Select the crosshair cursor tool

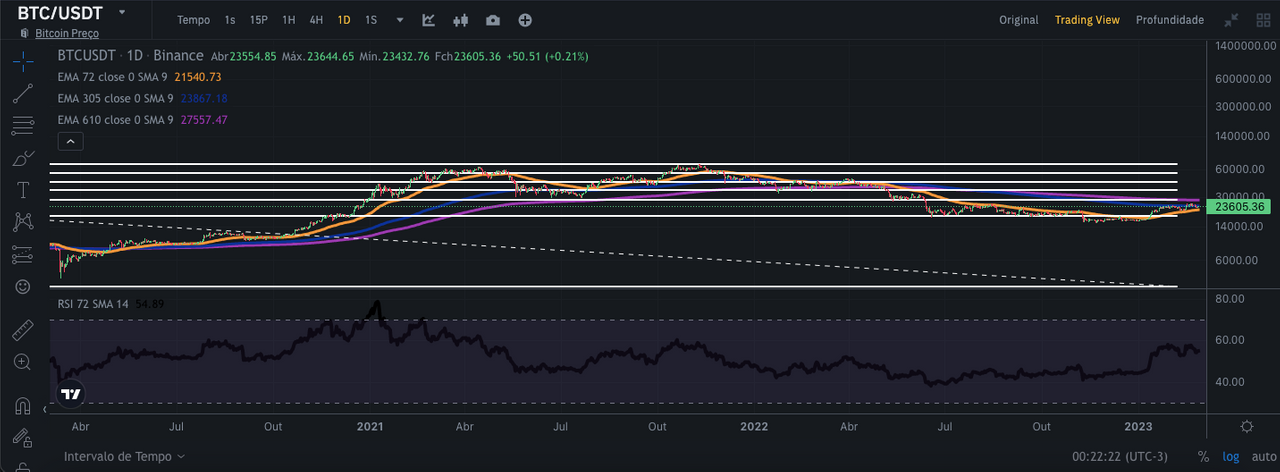tap(23, 62)
